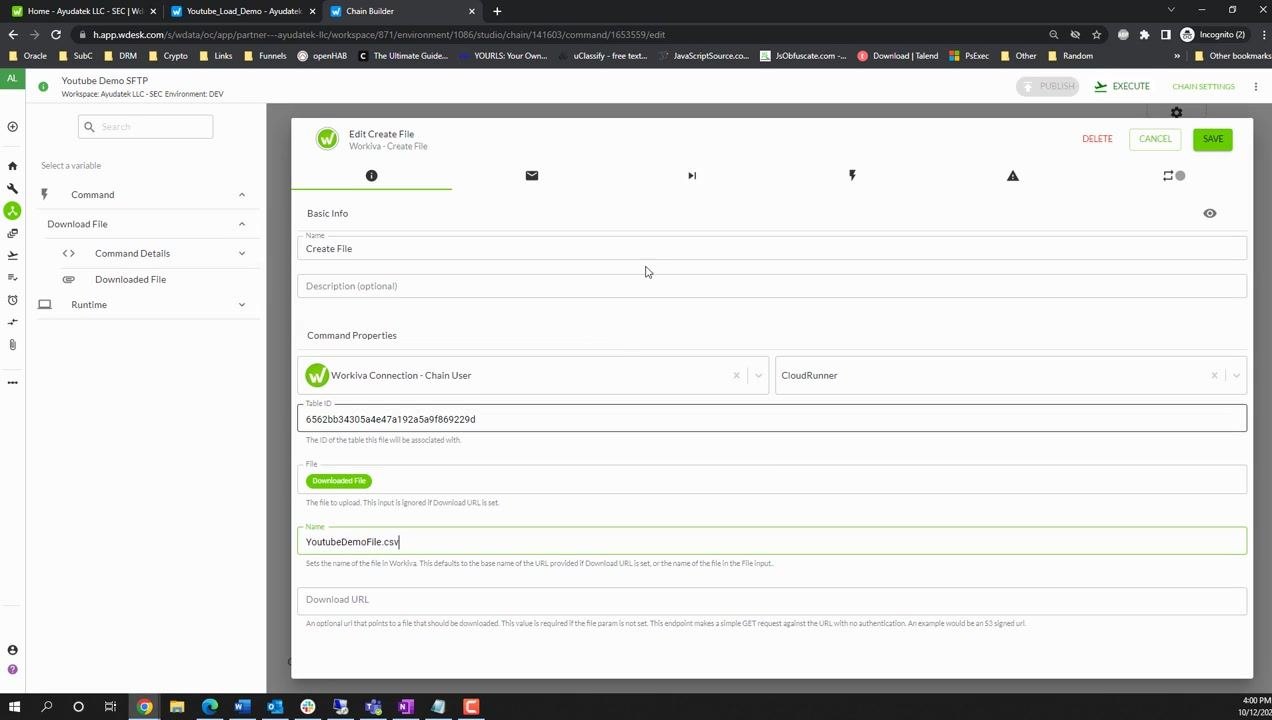Open a new browser tab
This screenshot has height=720, width=1272.
497,11
